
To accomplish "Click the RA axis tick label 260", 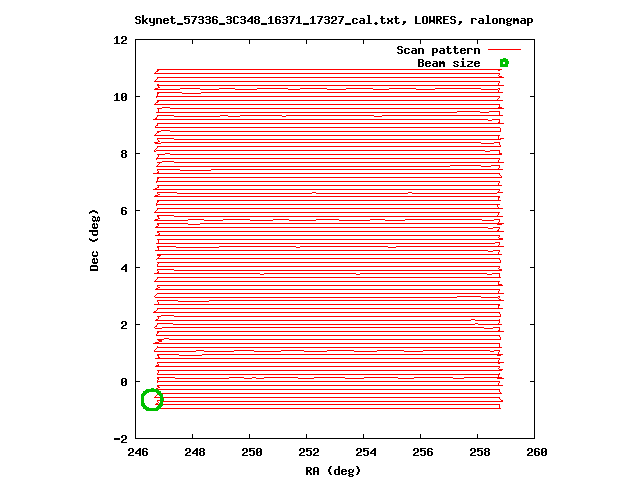I will (x=537, y=452).
